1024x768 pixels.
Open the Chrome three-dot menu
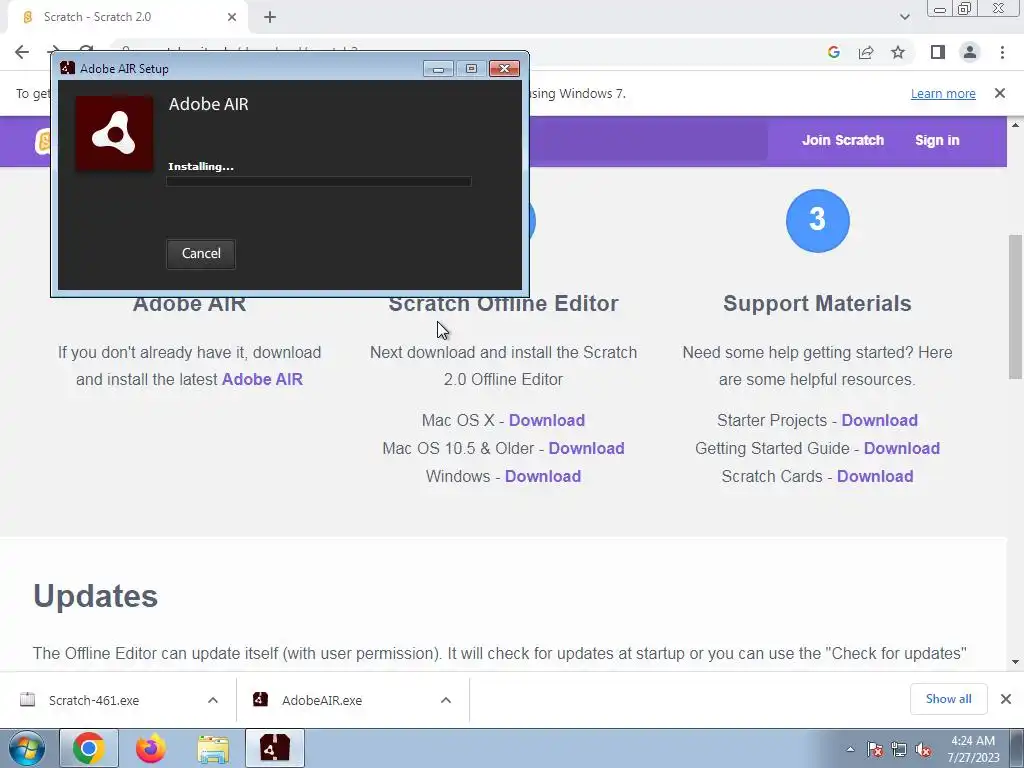1002,52
